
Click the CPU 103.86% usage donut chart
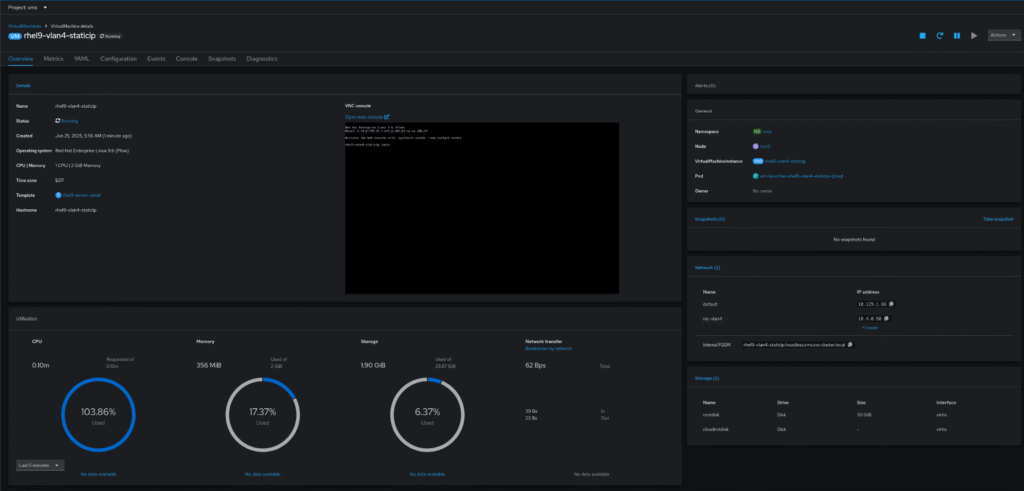click(x=98, y=415)
